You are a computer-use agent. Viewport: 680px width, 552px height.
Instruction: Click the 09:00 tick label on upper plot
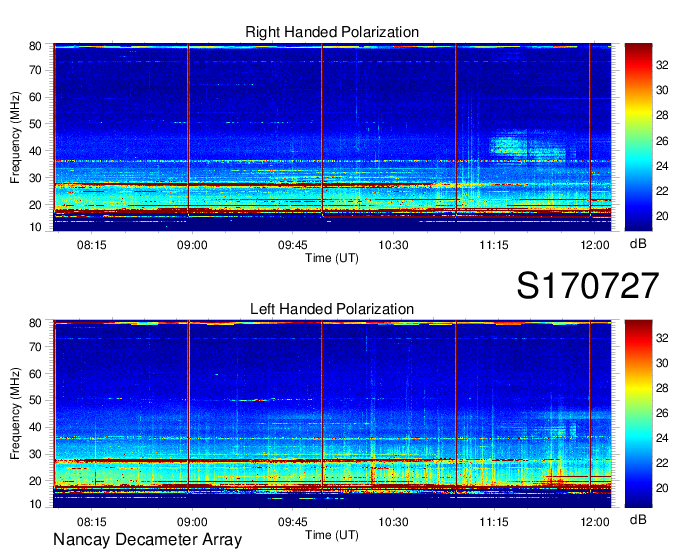point(192,245)
